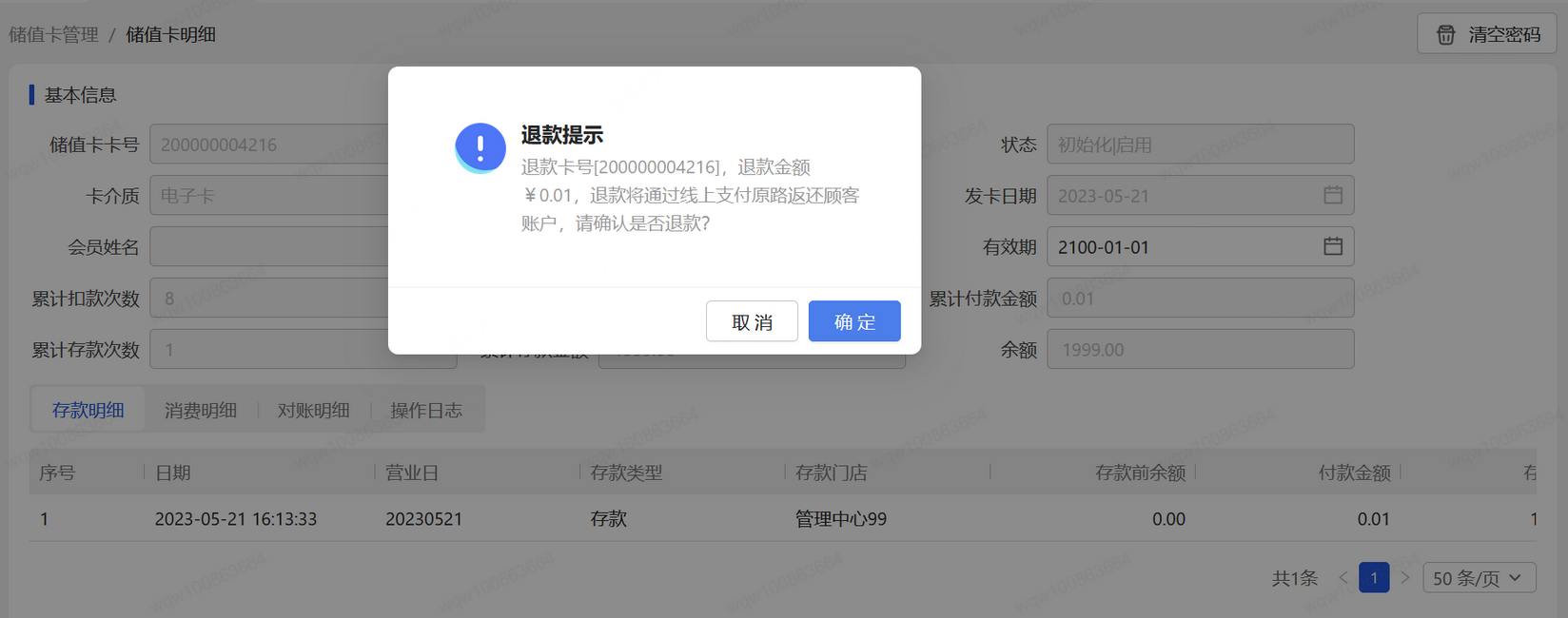This screenshot has width=1568, height=618.
Task: Click the 退款提示 dialog title
Action: coord(562,135)
